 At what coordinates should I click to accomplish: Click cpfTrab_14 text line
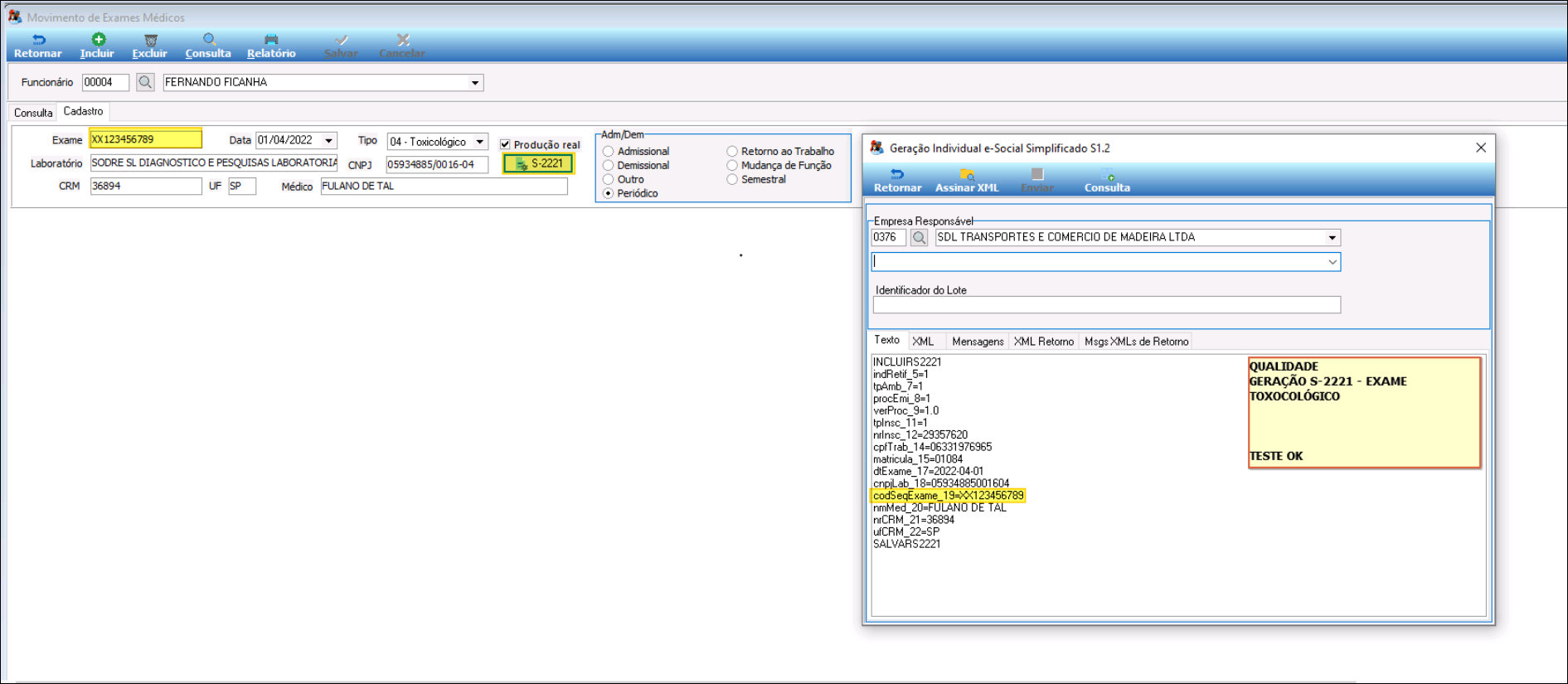(x=932, y=447)
